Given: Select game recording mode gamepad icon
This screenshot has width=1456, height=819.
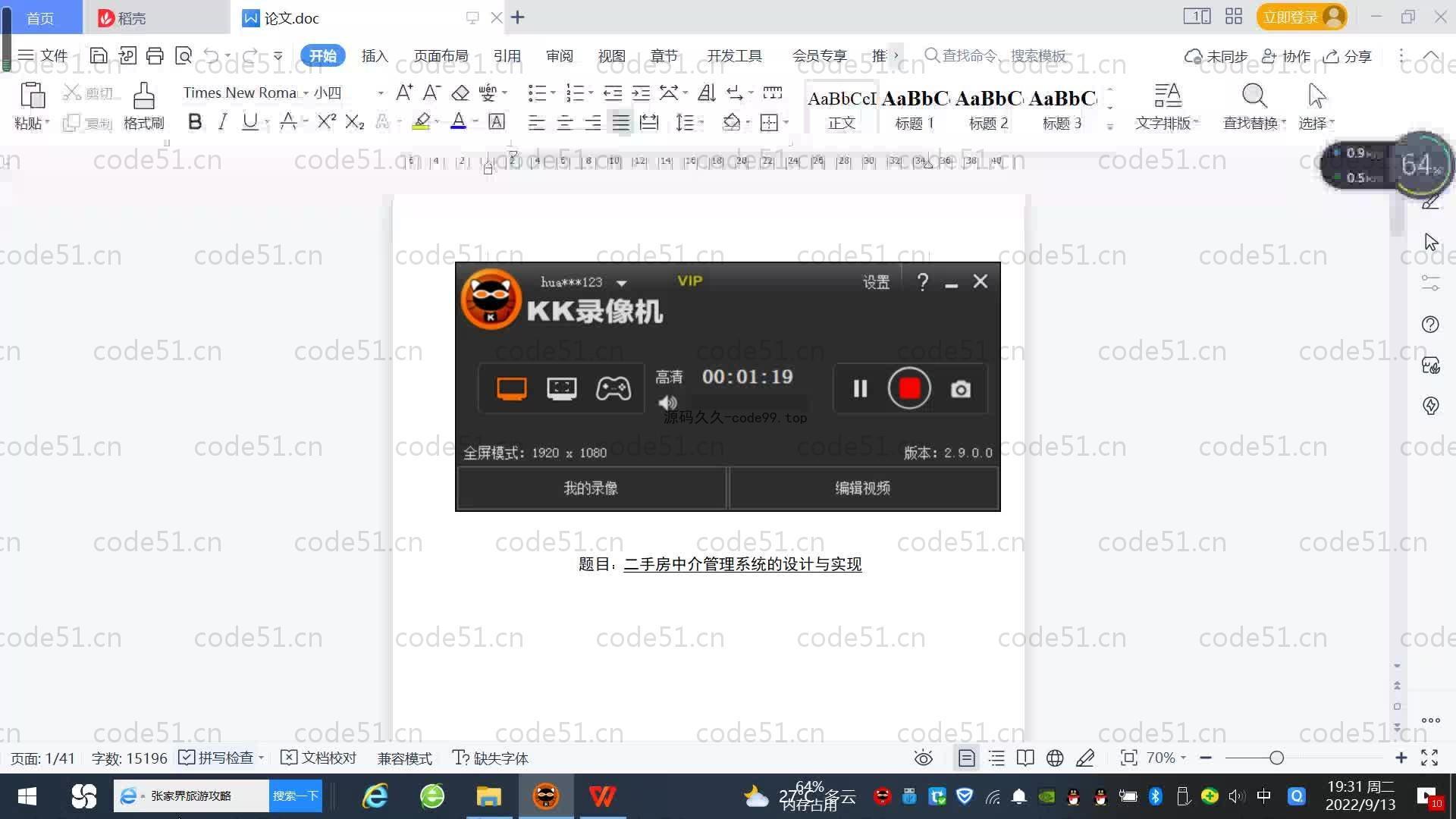Looking at the screenshot, I should point(613,389).
